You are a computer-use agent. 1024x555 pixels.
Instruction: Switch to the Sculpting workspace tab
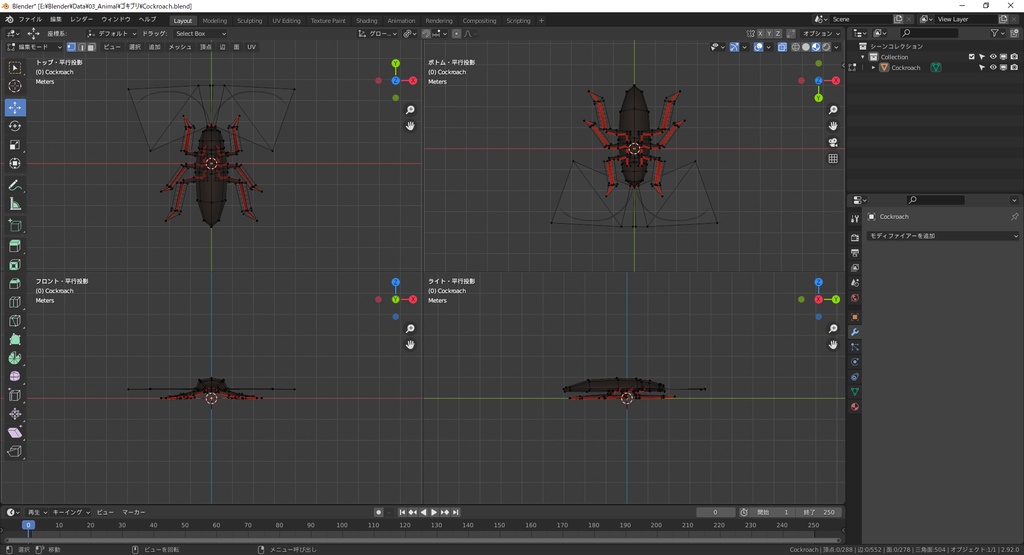[x=249, y=20]
